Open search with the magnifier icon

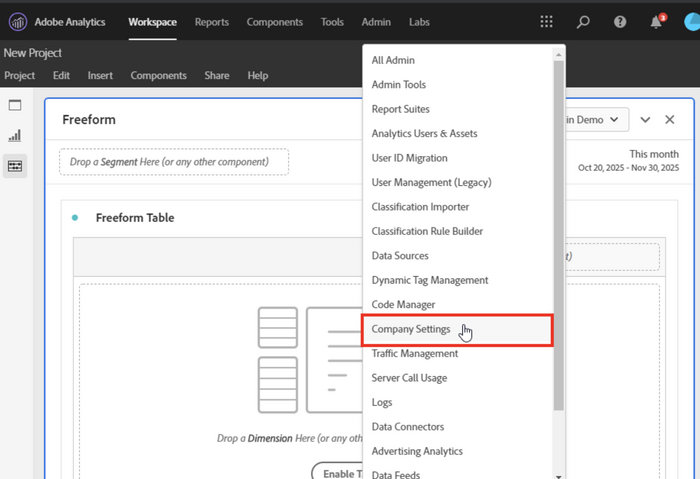coord(583,22)
